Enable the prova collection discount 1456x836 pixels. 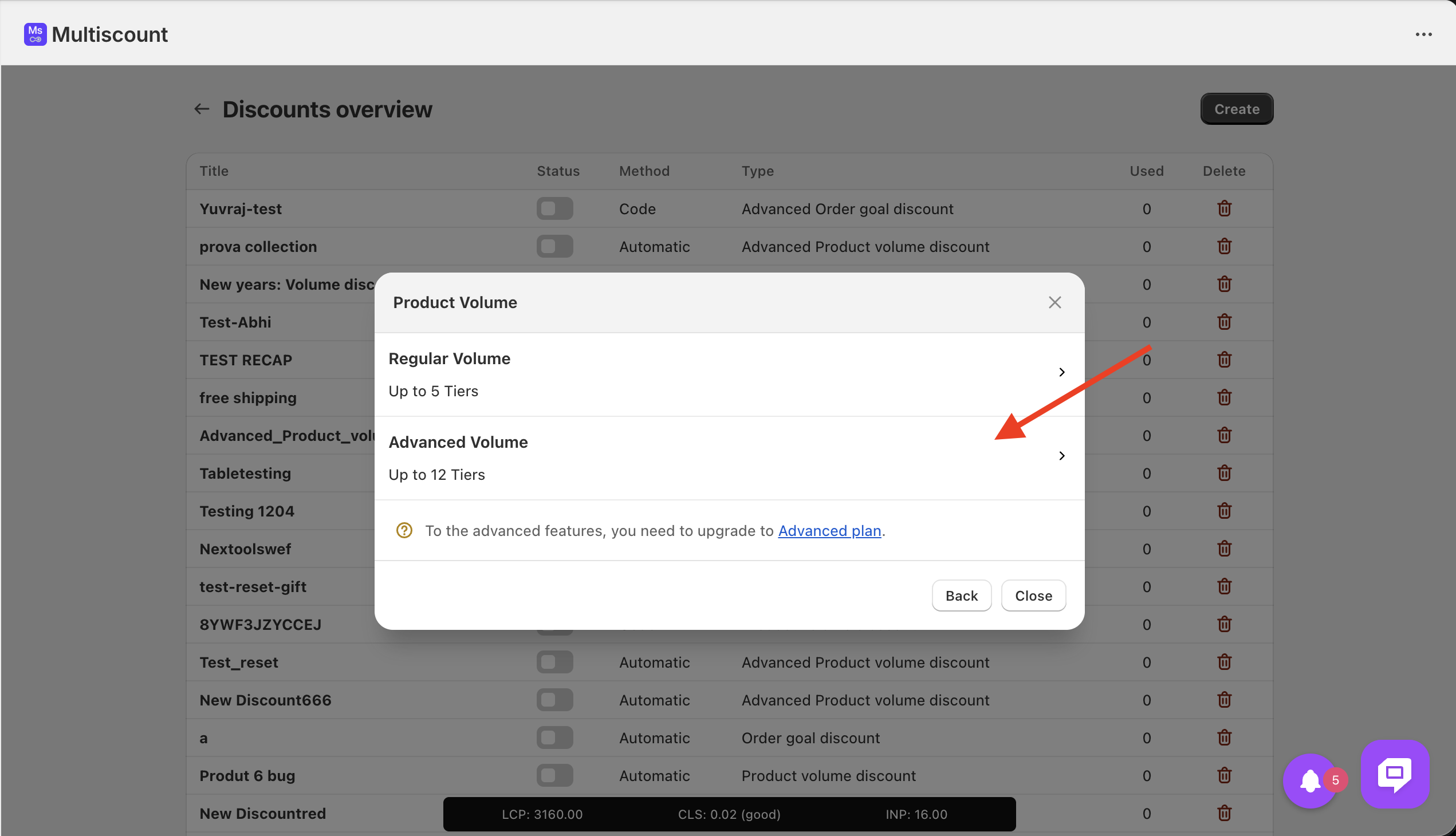point(555,246)
